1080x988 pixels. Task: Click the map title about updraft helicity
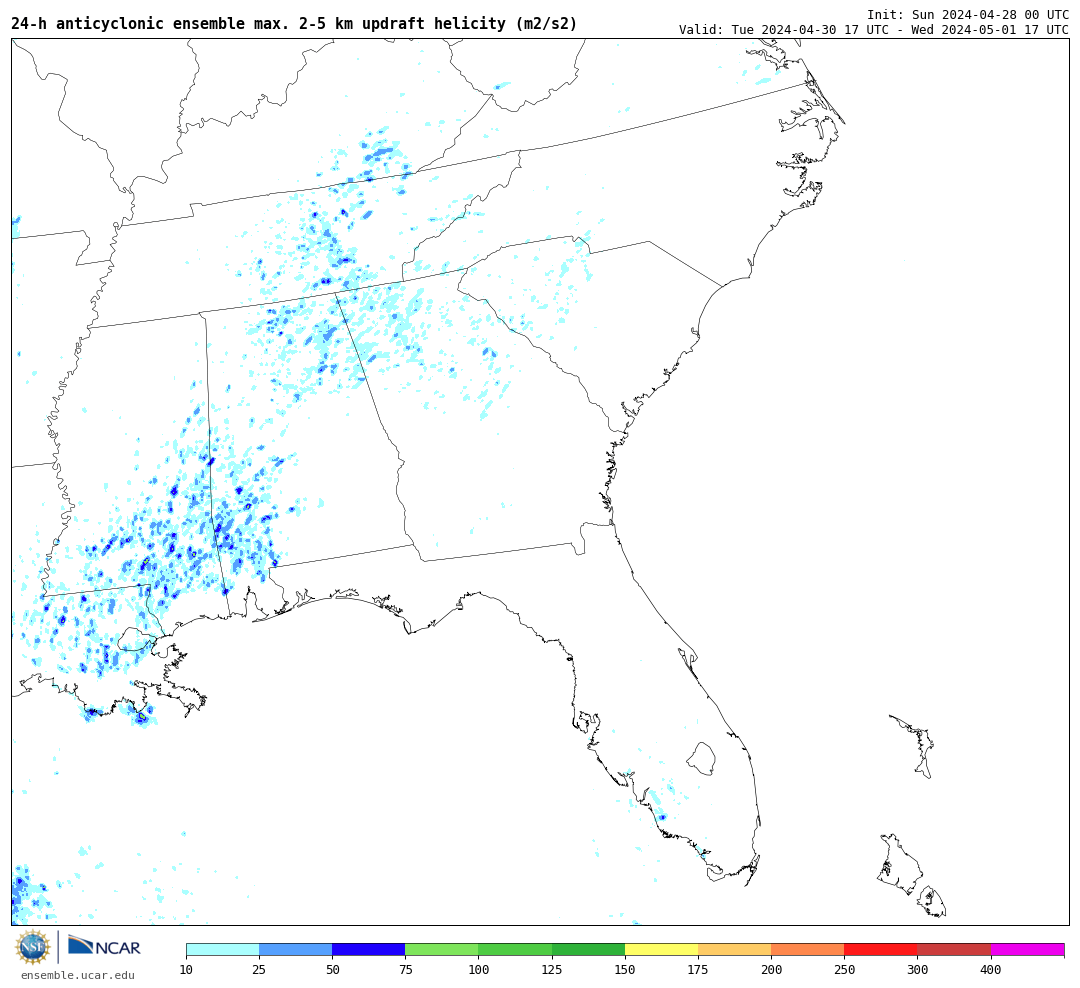click(x=294, y=23)
